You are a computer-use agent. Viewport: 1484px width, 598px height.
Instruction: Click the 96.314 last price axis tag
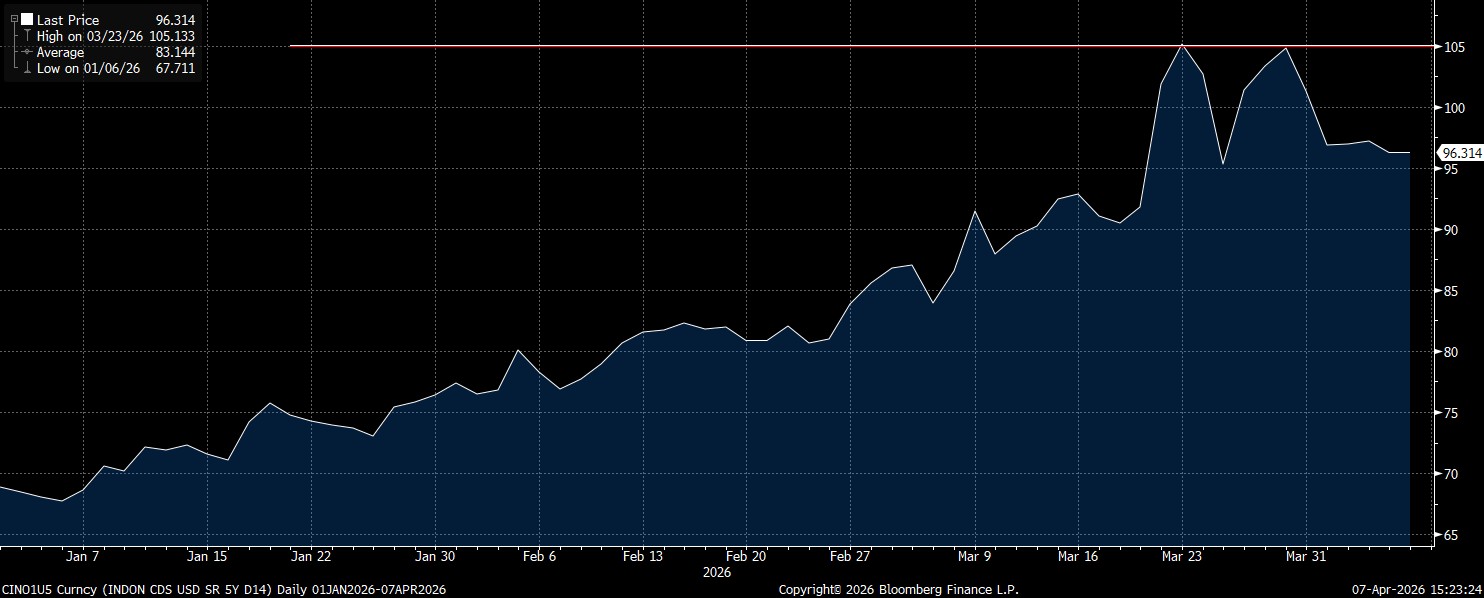coord(1460,153)
